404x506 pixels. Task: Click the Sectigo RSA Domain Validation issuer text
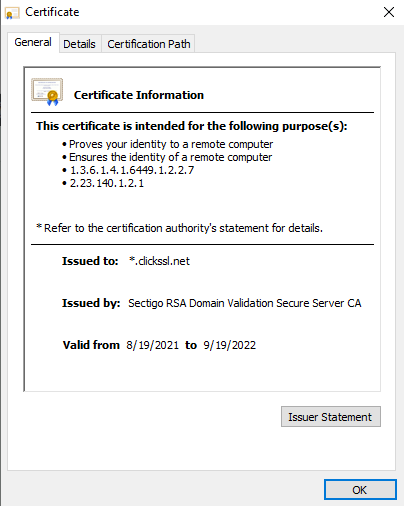245,303
